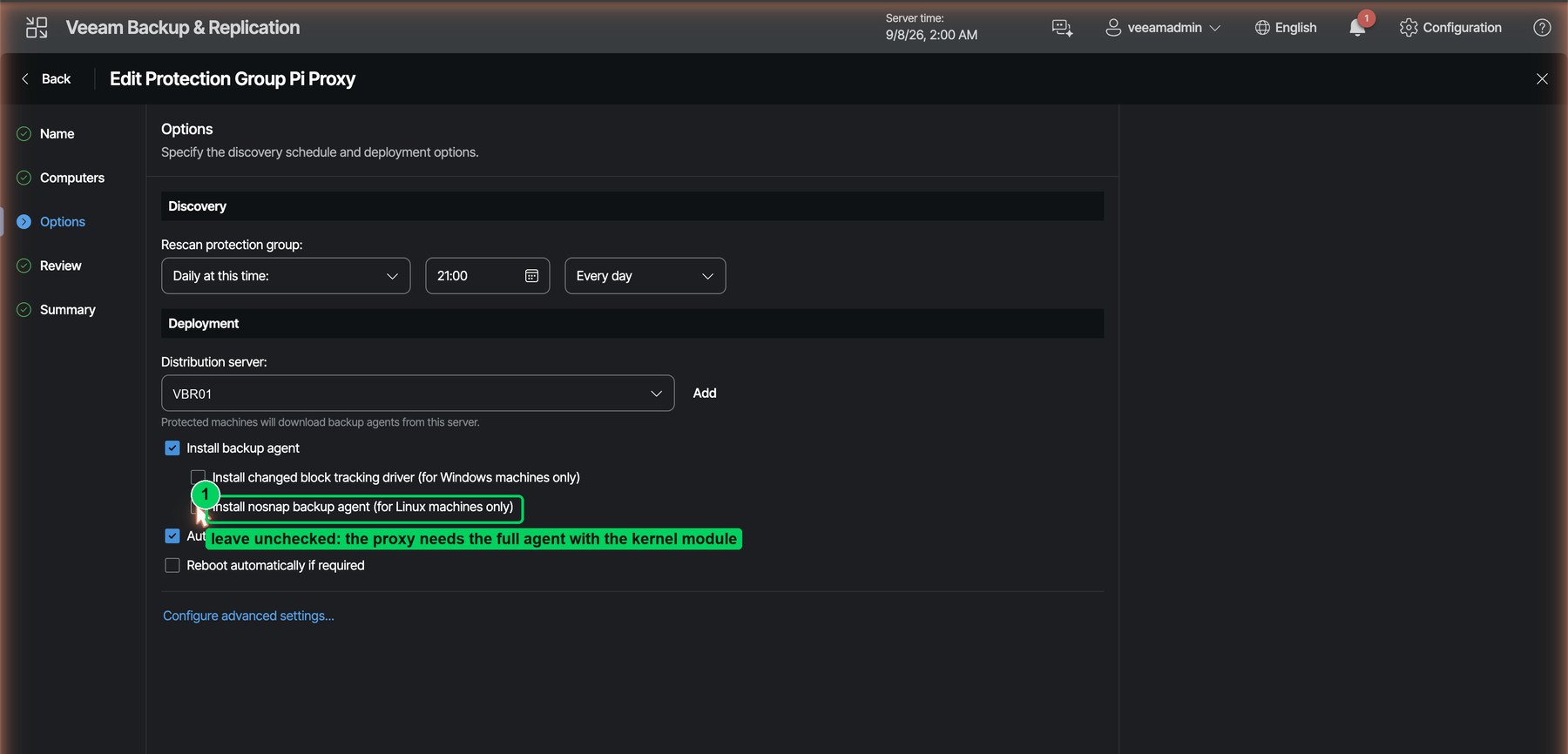Select the Options wizard step

click(63, 222)
